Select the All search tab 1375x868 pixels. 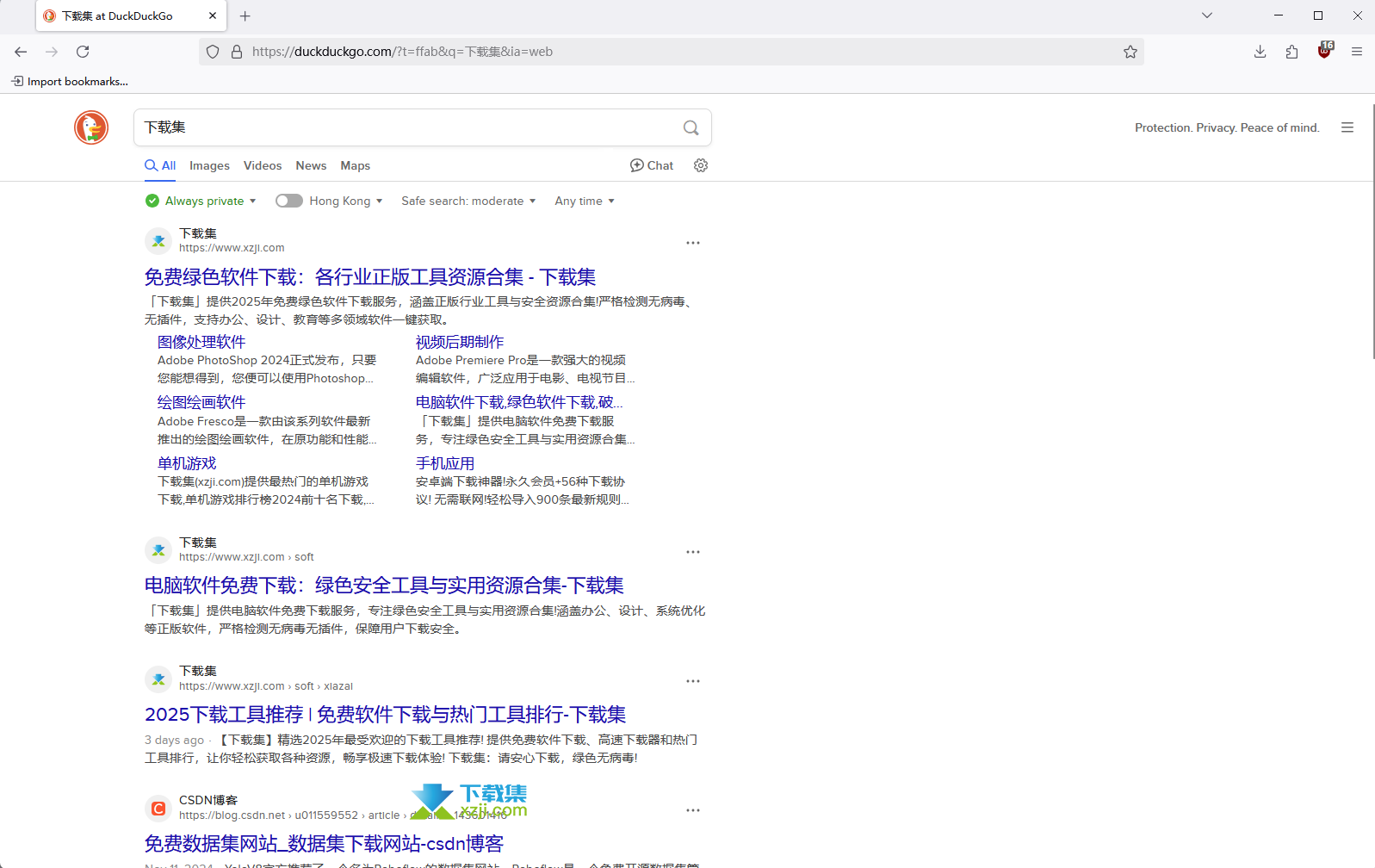pos(160,165)
